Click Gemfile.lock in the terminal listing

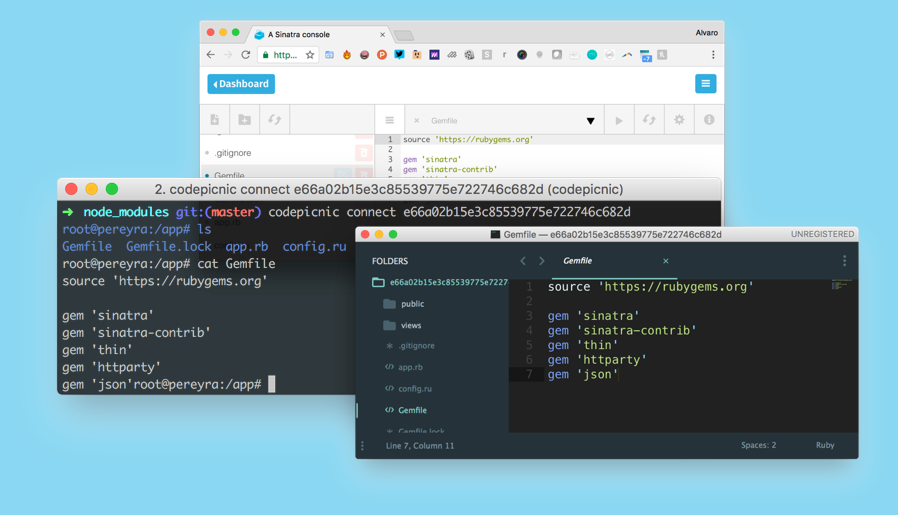click(x=168, y=246)
